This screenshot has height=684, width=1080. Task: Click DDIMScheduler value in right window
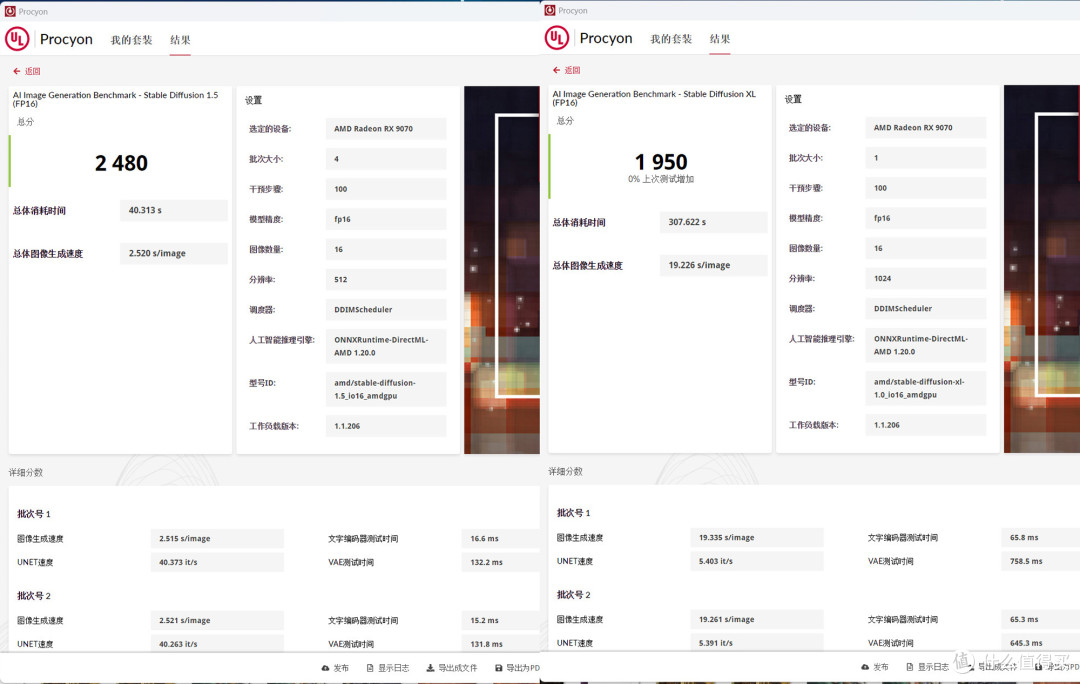coord(926,309)
